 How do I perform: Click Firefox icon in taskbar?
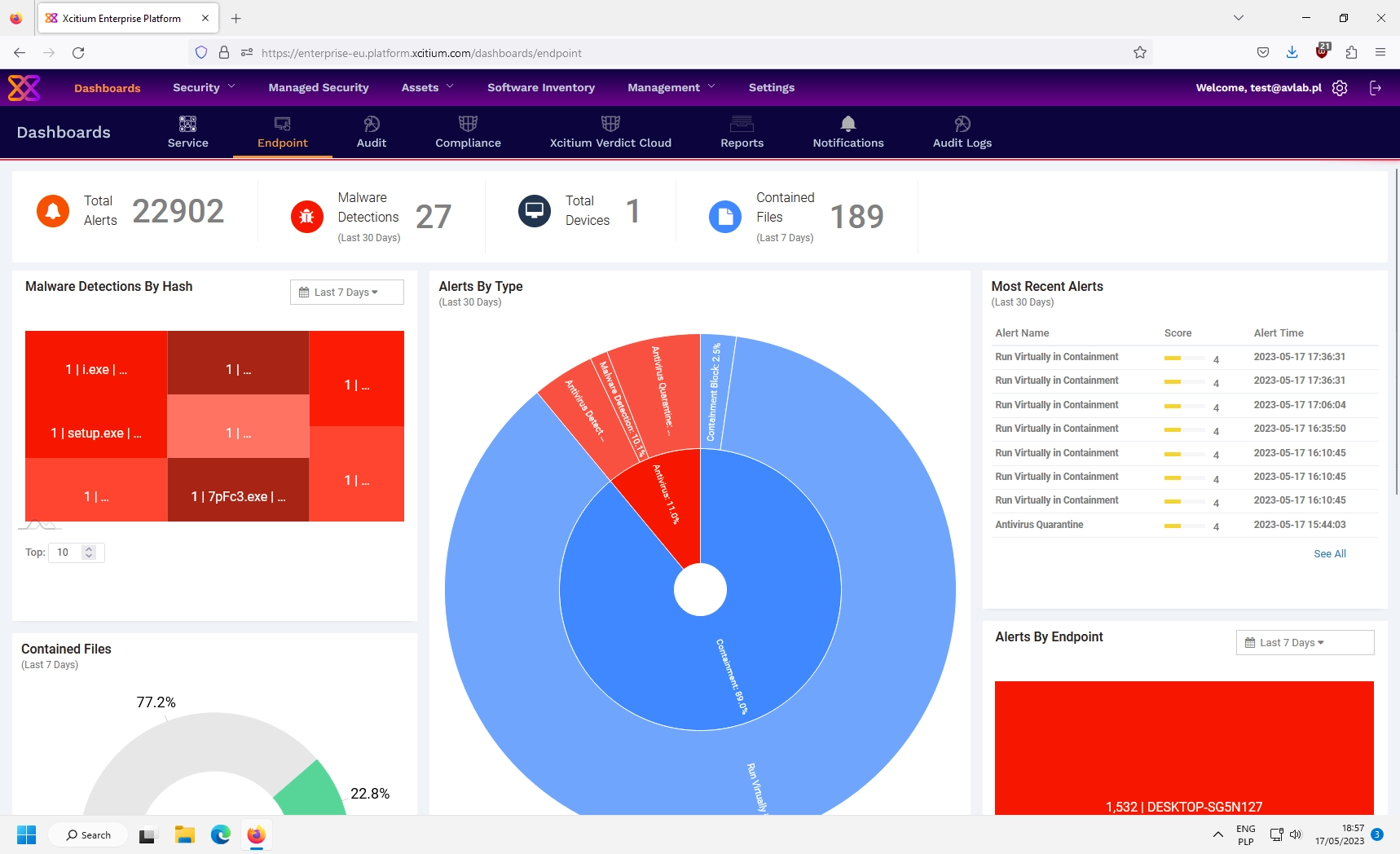pyautogui.click(x=257, y=835)
